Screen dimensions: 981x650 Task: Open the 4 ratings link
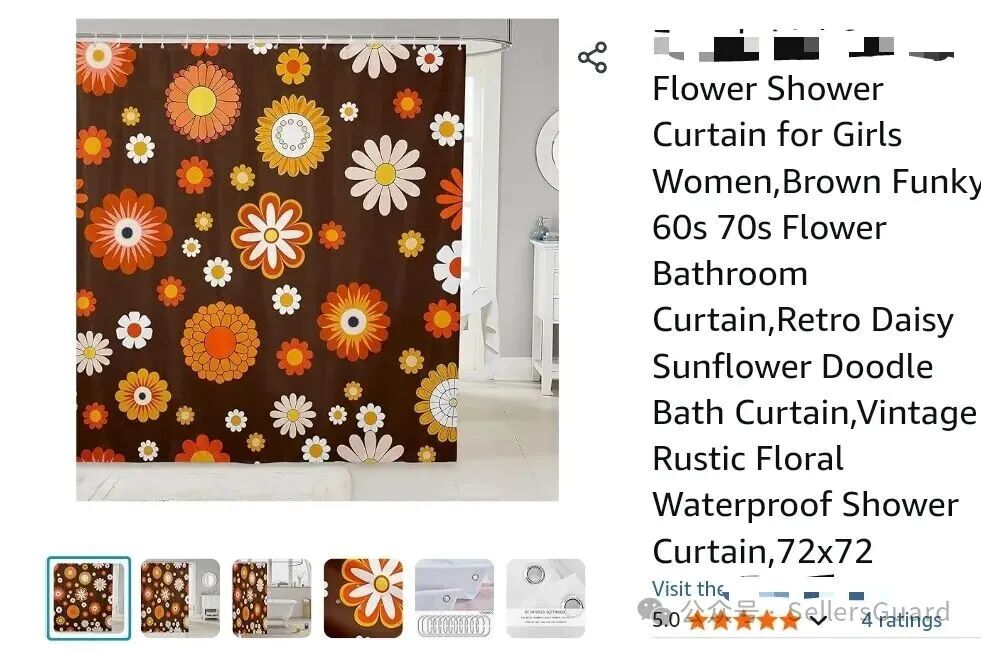[901, 620]
